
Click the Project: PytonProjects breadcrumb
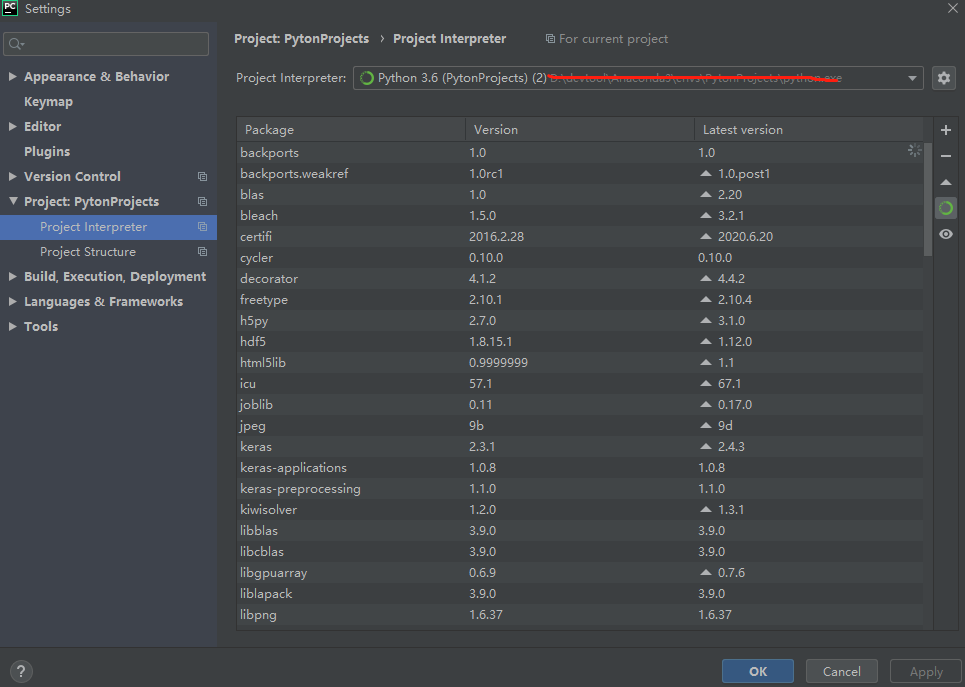[x=302, y=39]
